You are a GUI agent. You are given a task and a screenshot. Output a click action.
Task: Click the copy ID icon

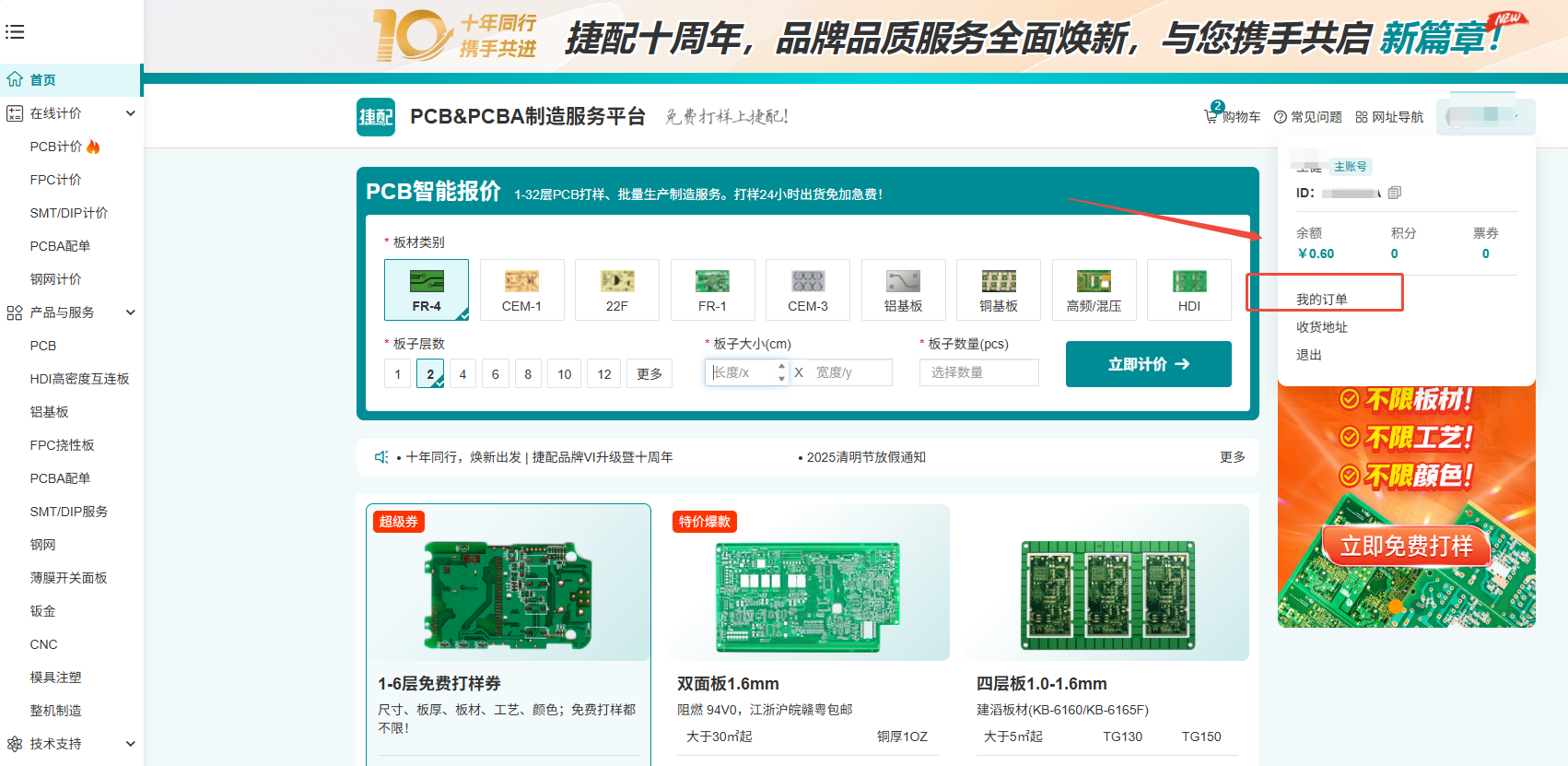click(x=1394, y=193)
